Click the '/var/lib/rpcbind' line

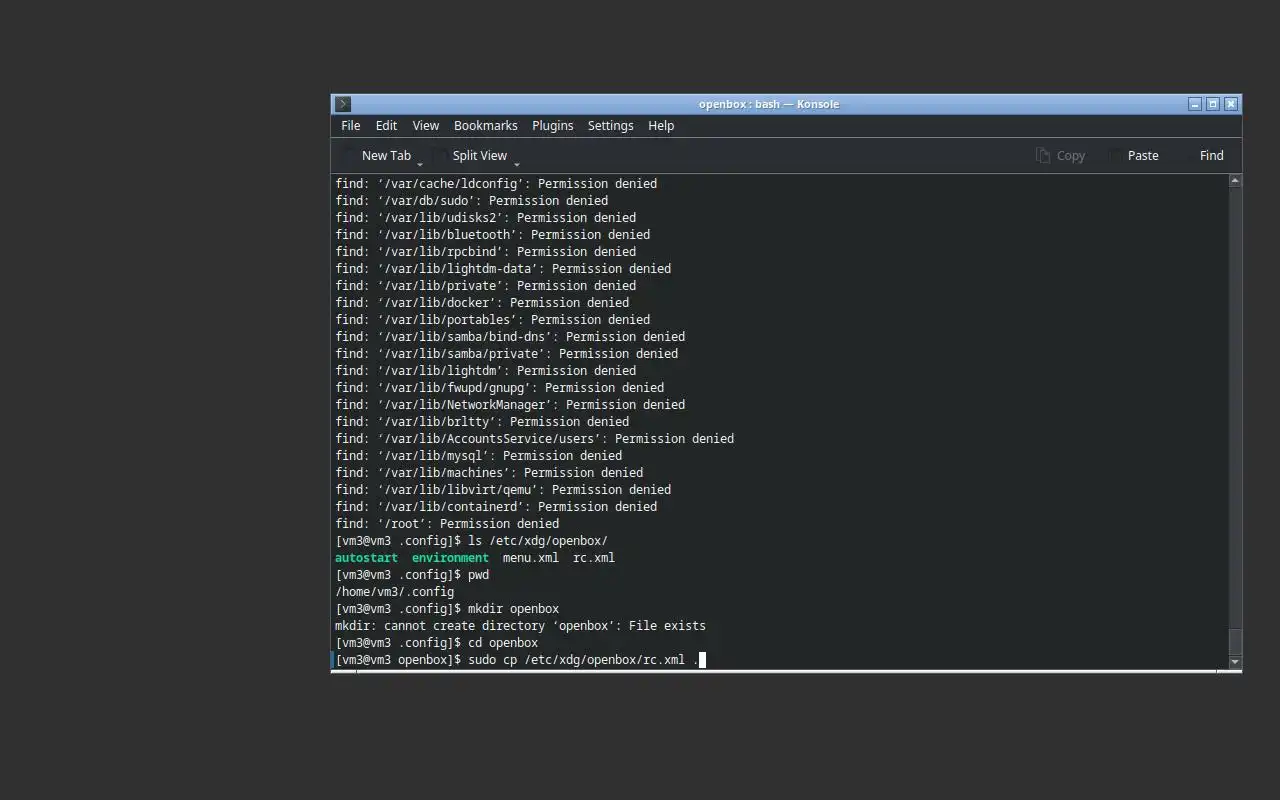click(x=485, y=251)
